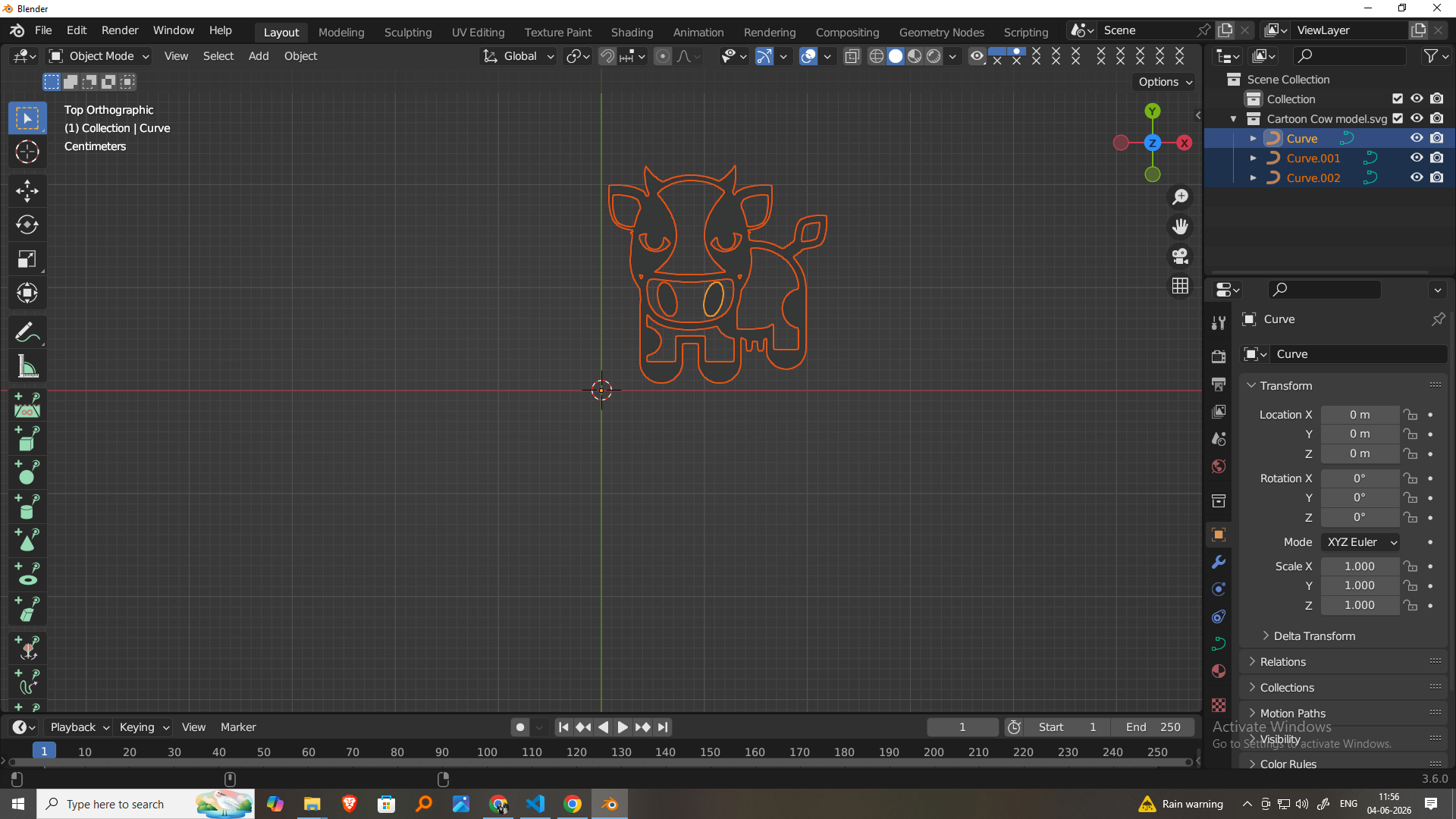Viewport: 1456px width, 819px height.
Task: Select the Rotate tool
Action: 27,224
